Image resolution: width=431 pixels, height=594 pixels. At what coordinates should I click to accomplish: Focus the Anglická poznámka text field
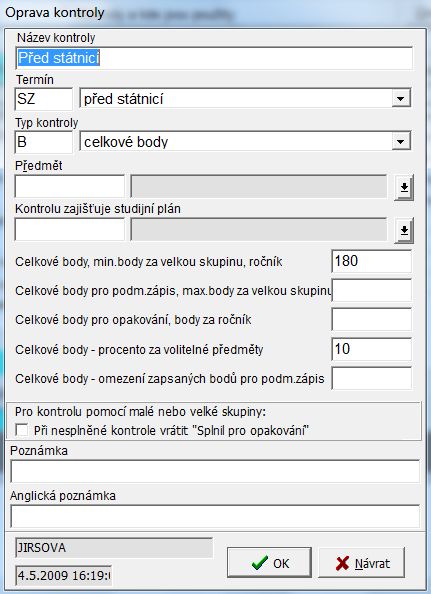click(215, 516)
